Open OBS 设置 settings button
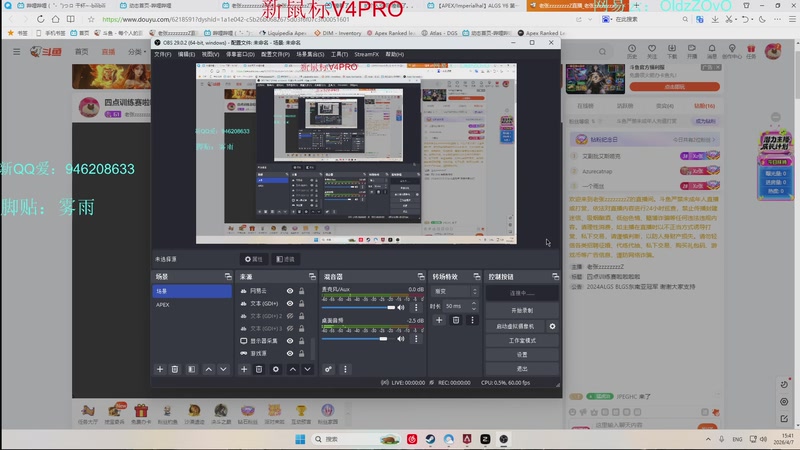This screenshot has height=450, width=800. [522, 355]
